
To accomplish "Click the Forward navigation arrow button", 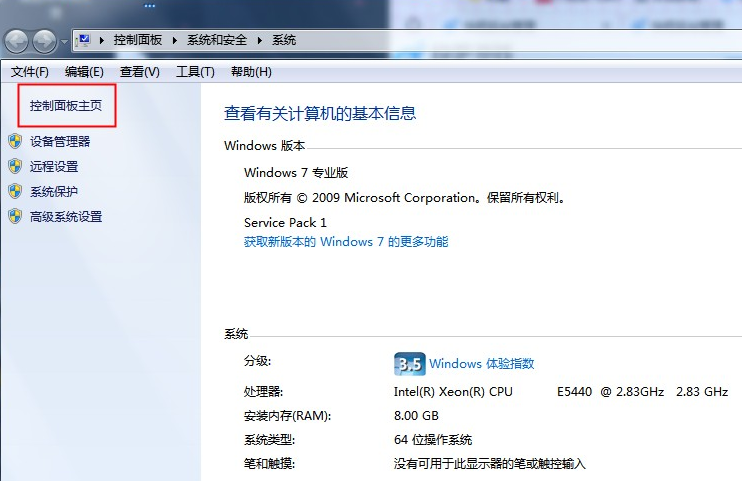I will coord(45,41).
